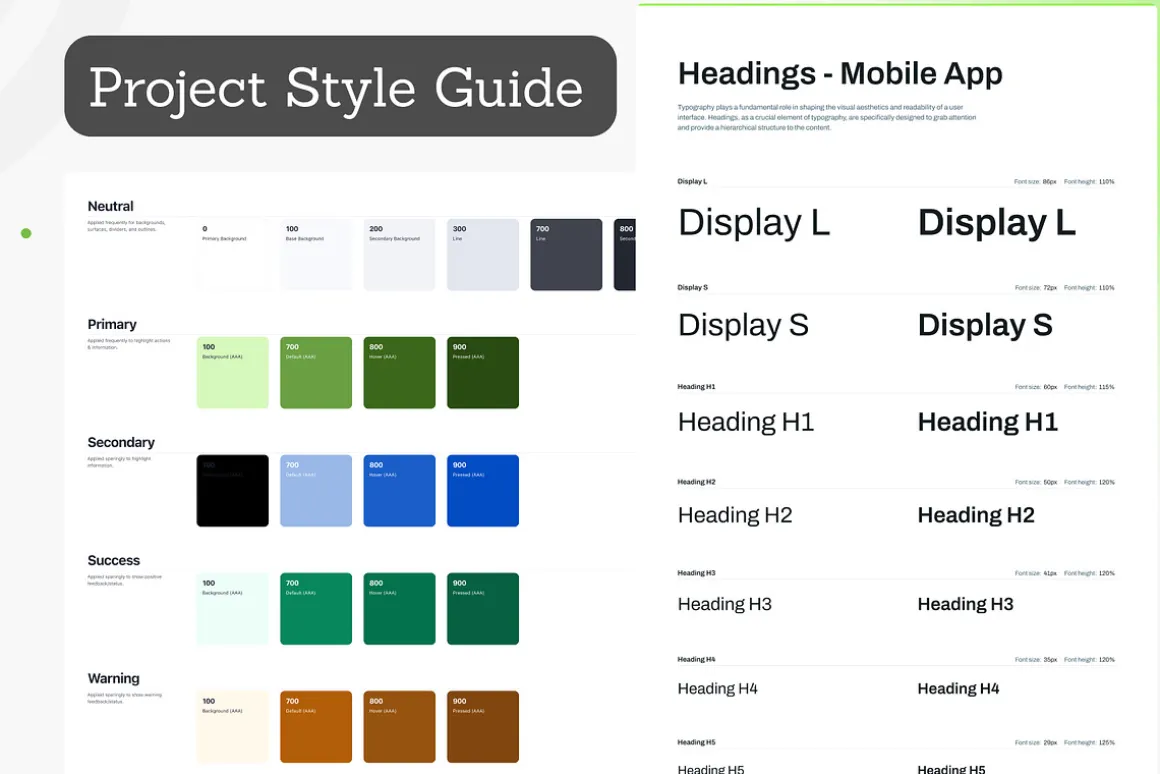Select the Warning 800 Hover swatch
This screenshot has height=774, width=1160.
pyautogui.click(x=399, y=727)
